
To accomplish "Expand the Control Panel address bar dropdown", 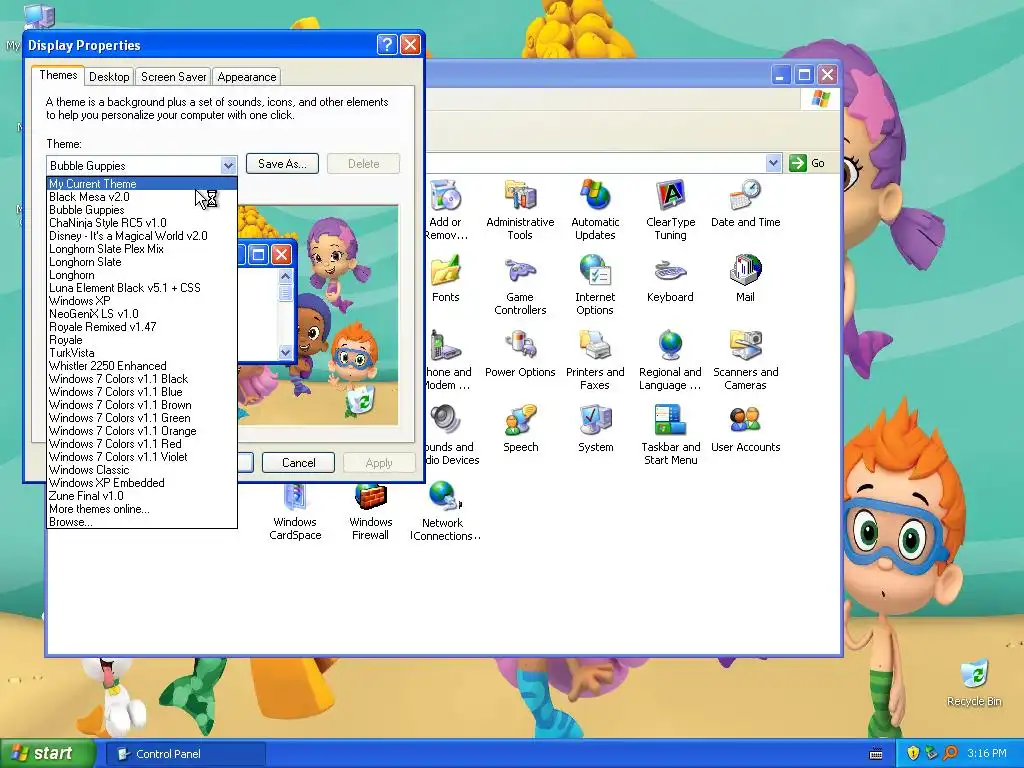I will (773, 163).
